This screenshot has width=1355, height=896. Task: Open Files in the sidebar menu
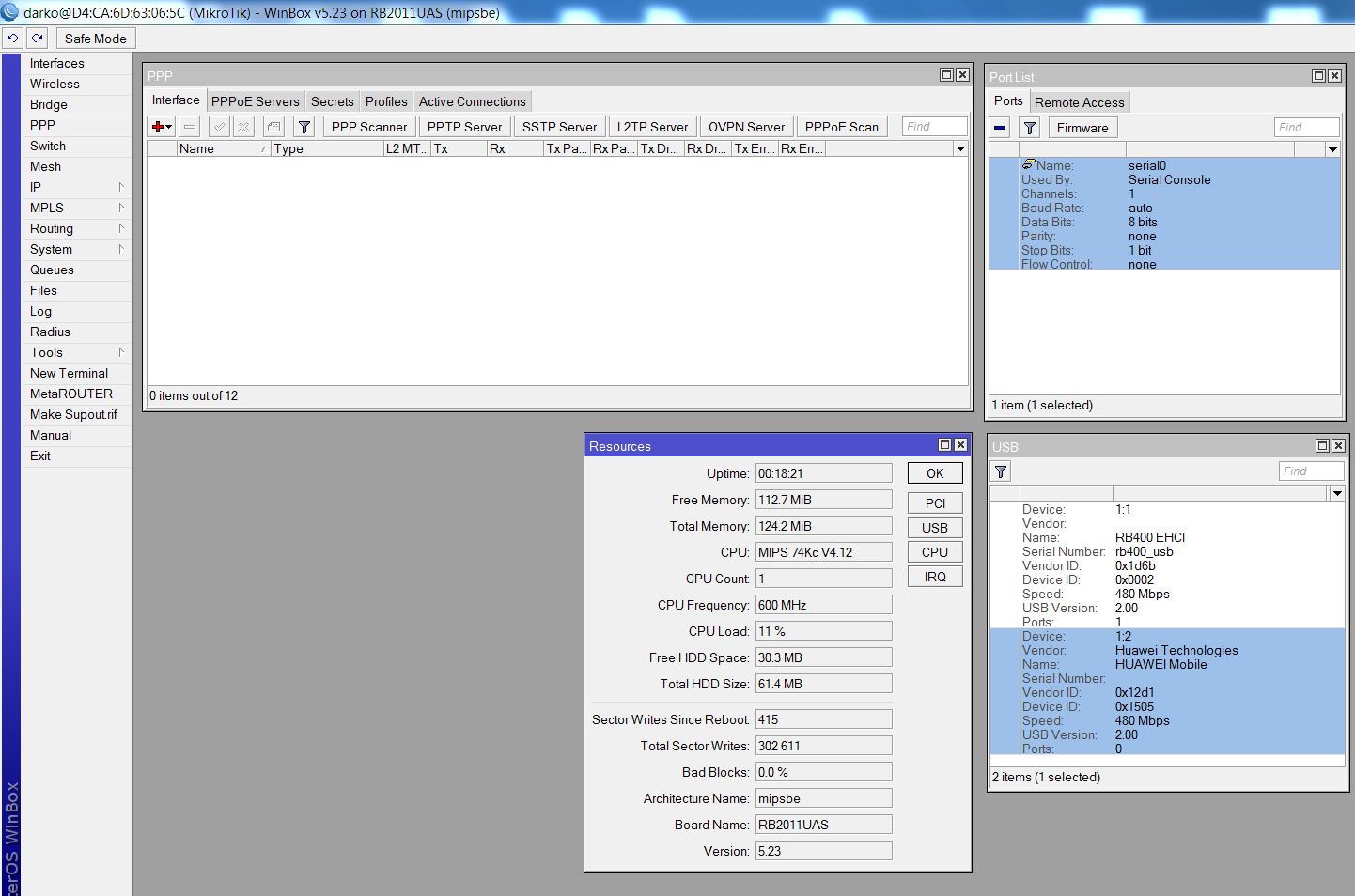[x=77, y=290]
